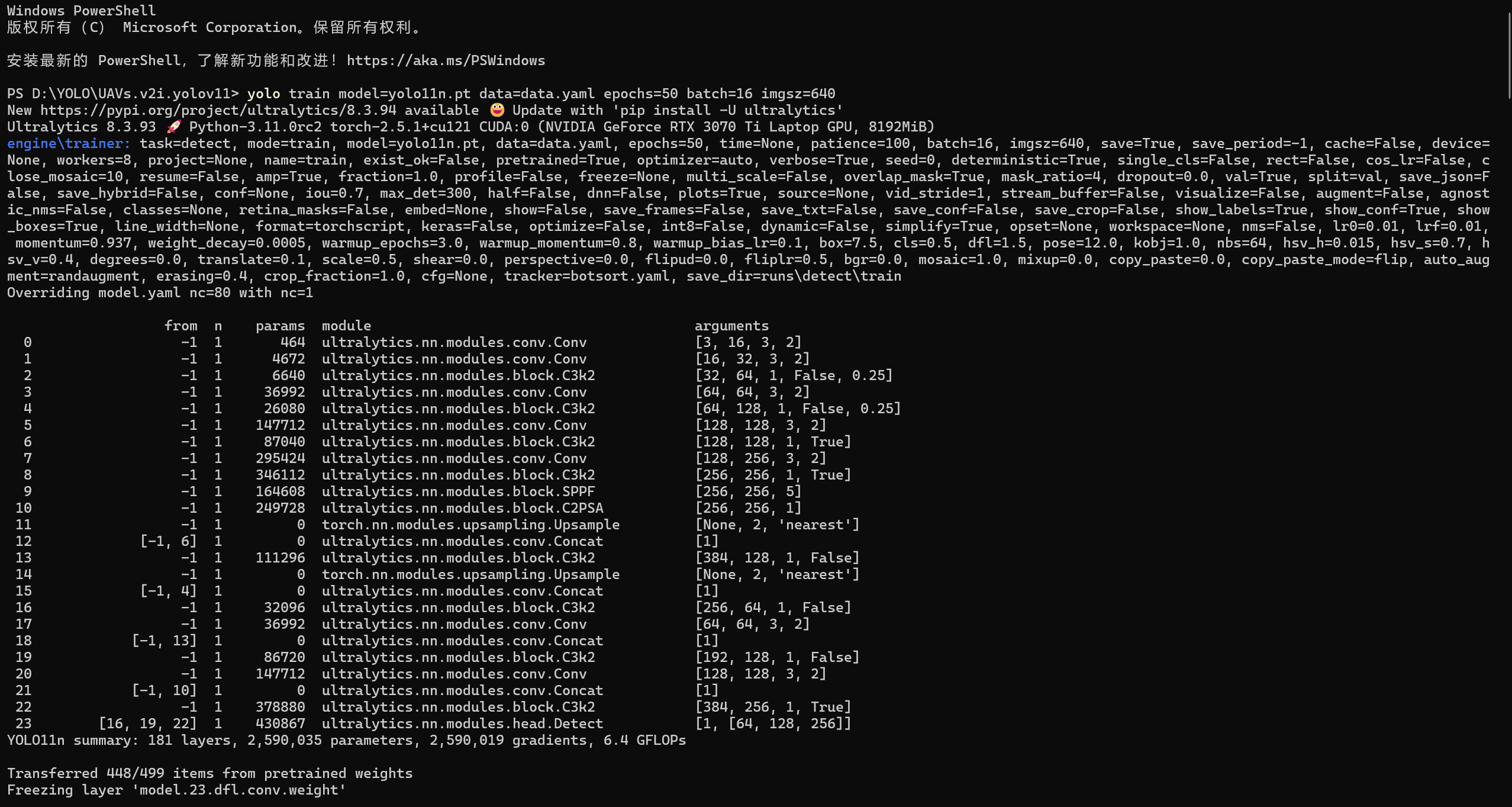Click the "Freezing layer" line at bottom

(176, 790)
